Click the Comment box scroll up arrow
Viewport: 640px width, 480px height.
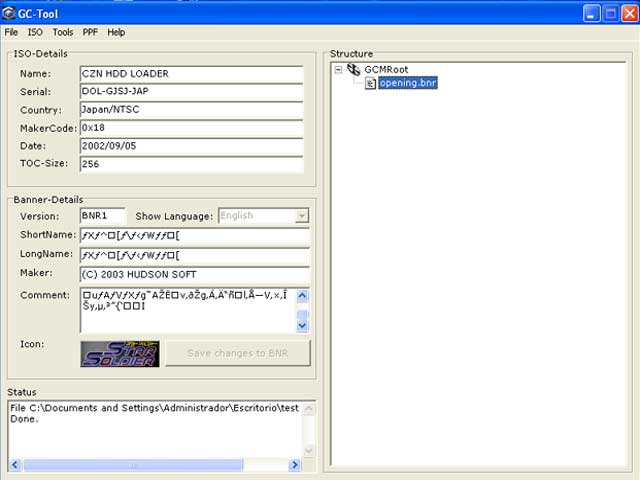click(302, 296)
